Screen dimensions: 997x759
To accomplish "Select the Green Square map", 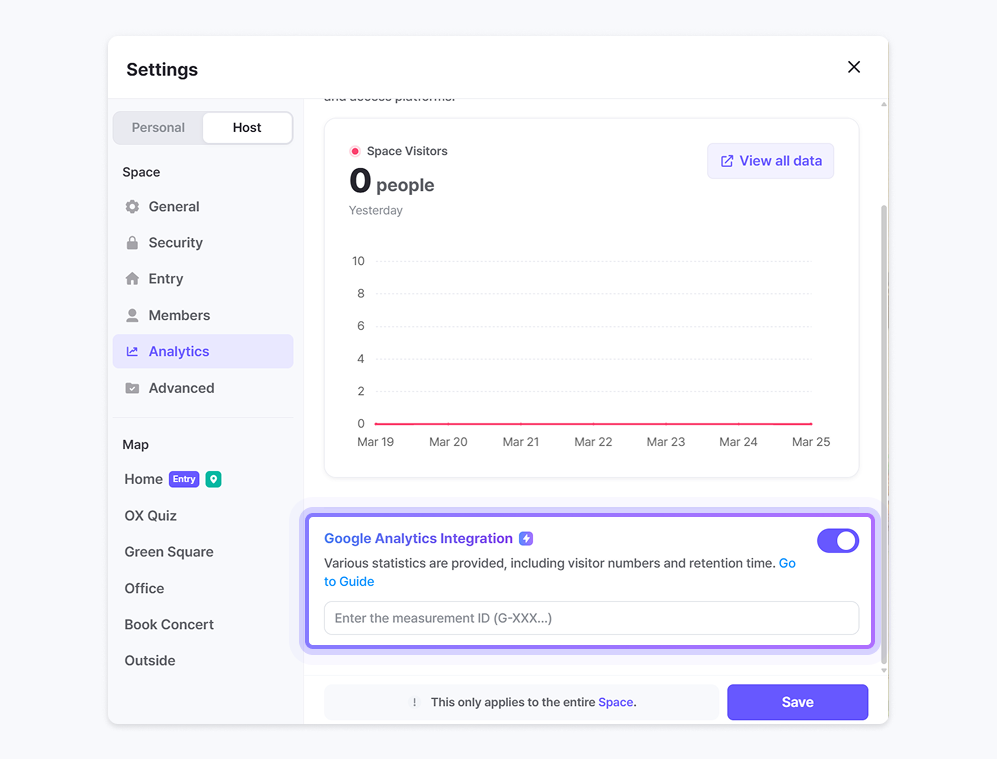I will click(x=168, y=552).
